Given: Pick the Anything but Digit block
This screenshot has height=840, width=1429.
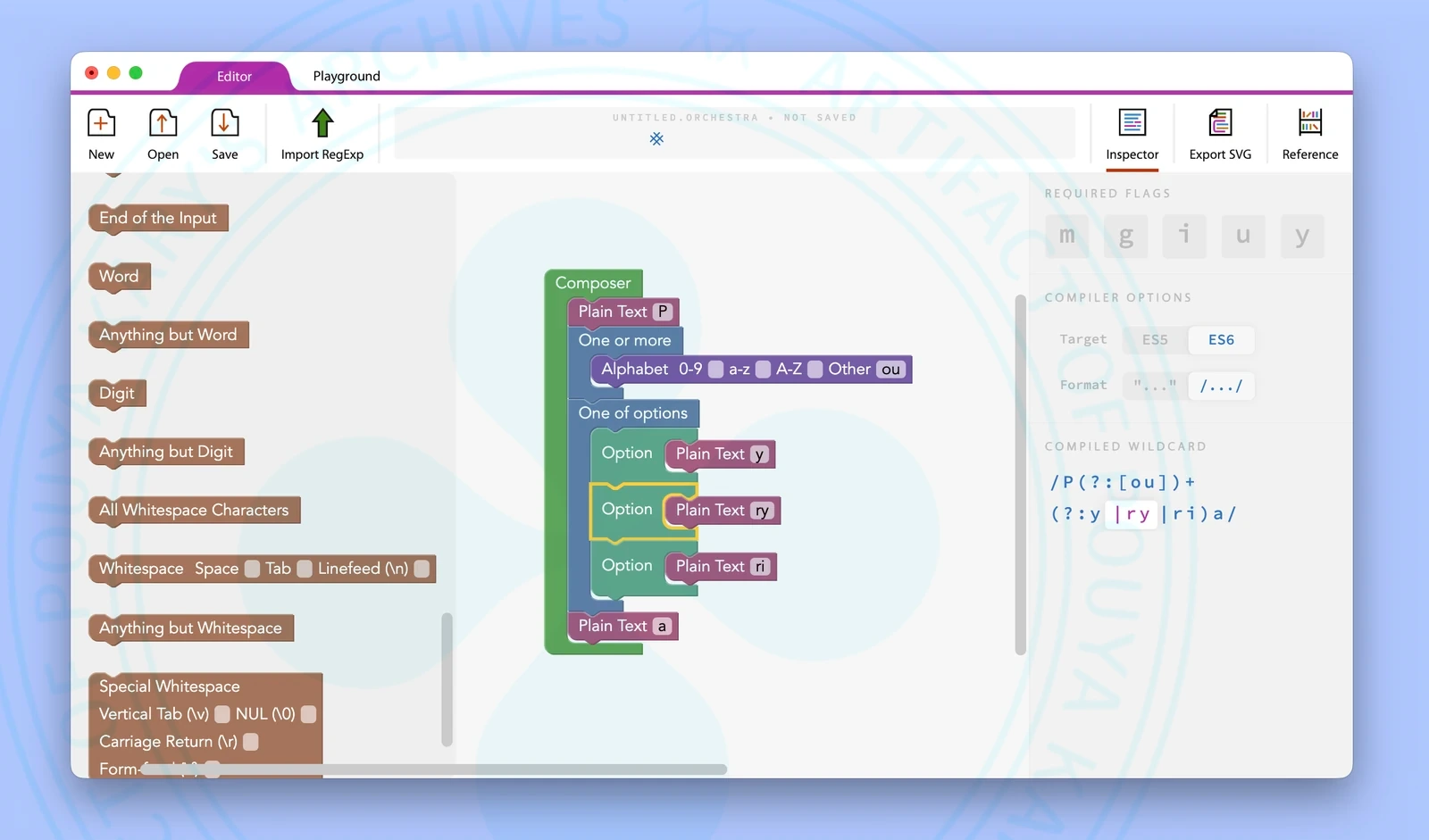Looking at the screenshot, I should [x=166, y=452].
